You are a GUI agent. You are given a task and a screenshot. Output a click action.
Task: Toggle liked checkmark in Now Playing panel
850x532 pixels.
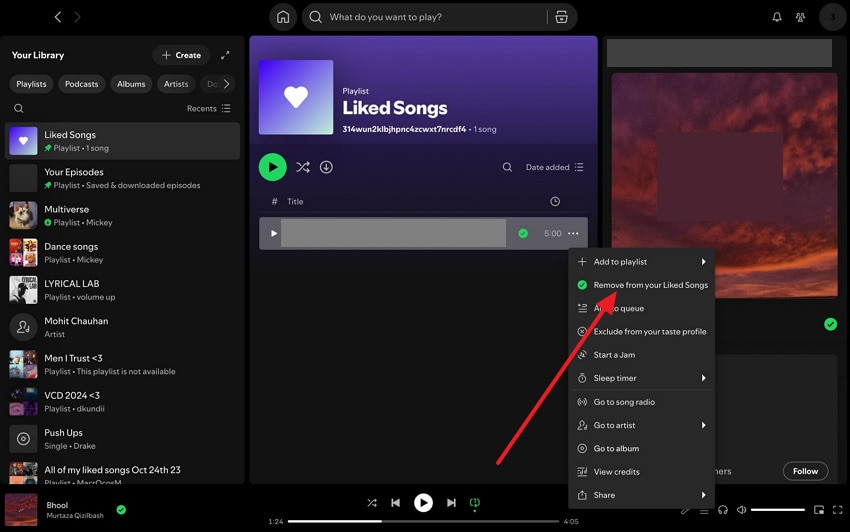(x=830, y=324)
